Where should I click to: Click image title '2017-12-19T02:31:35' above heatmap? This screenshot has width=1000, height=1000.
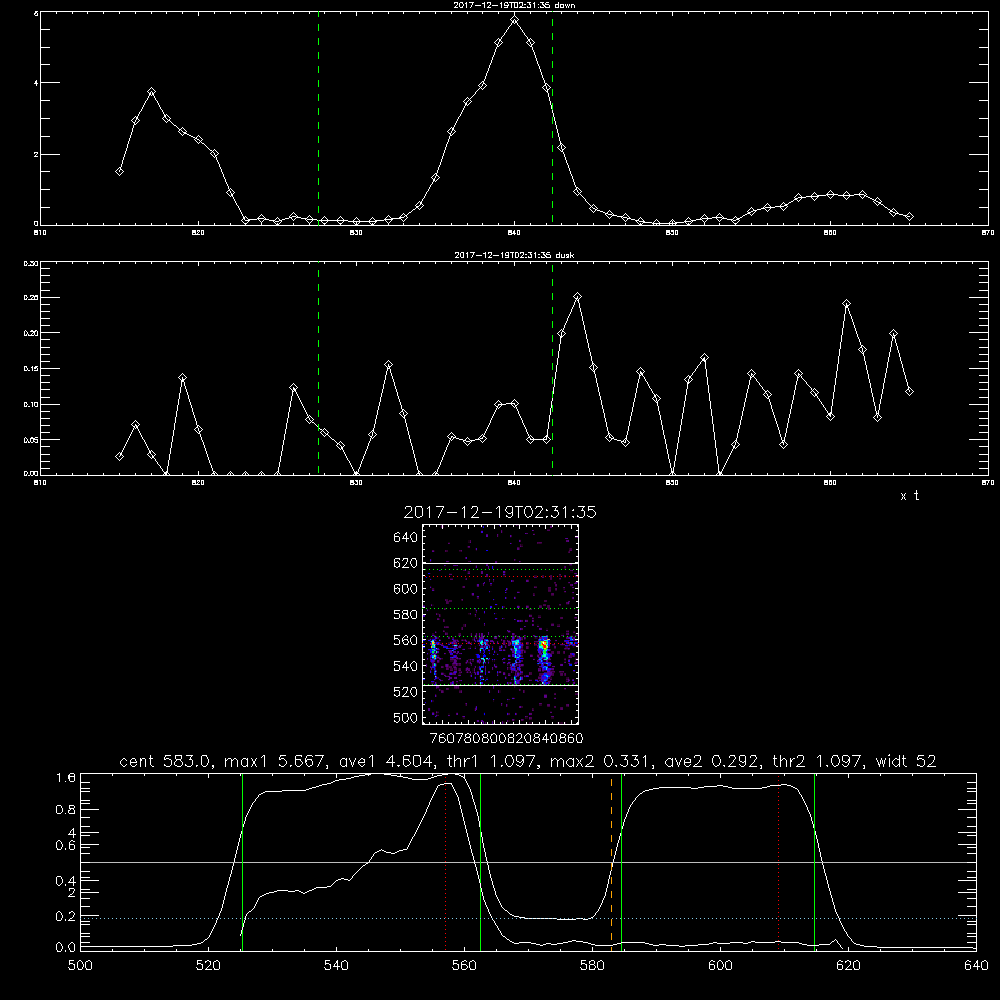pos(500,512)
